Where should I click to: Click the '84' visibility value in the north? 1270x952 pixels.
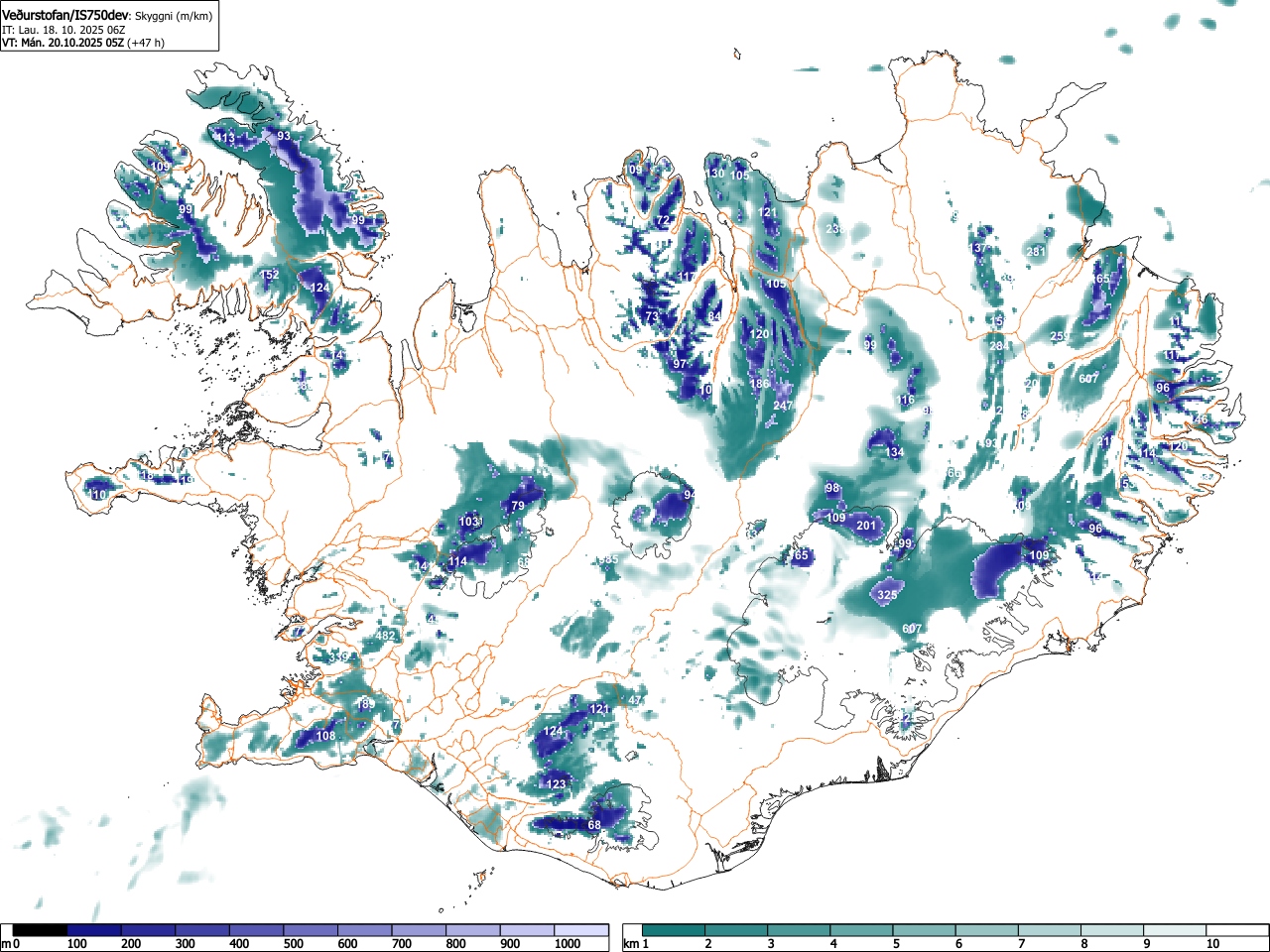714,317
